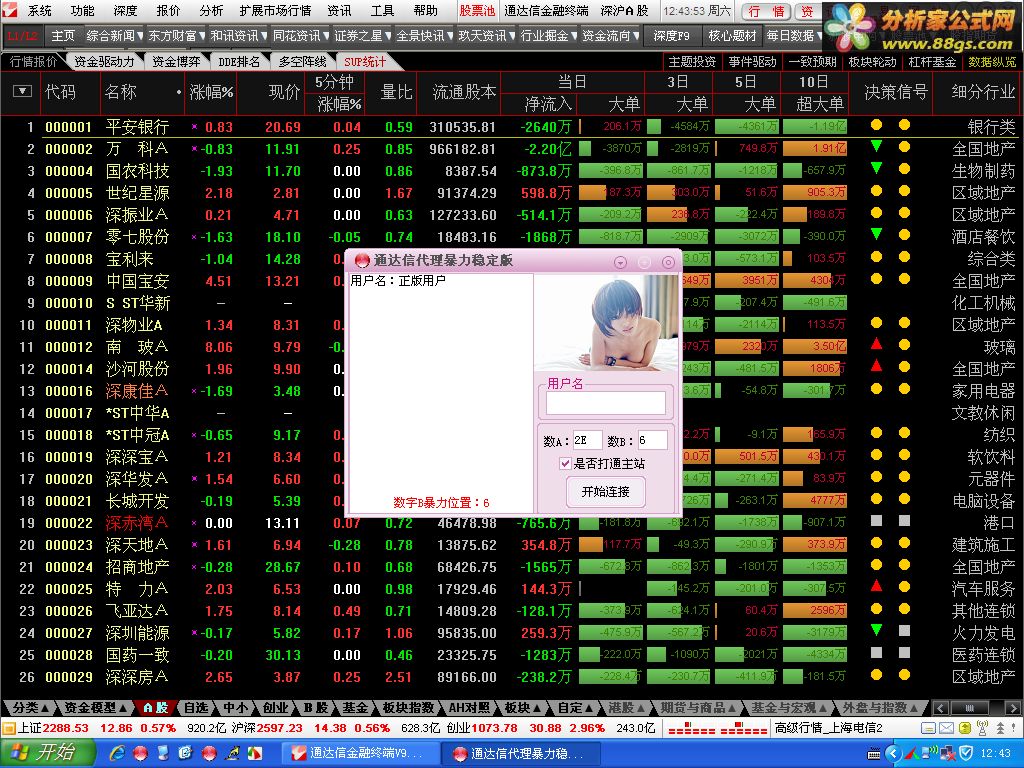Viewport: 1024px width, 768px height.
Task: Click the green down-triangle signal for 万科A
Action: (x=876, y=146)
